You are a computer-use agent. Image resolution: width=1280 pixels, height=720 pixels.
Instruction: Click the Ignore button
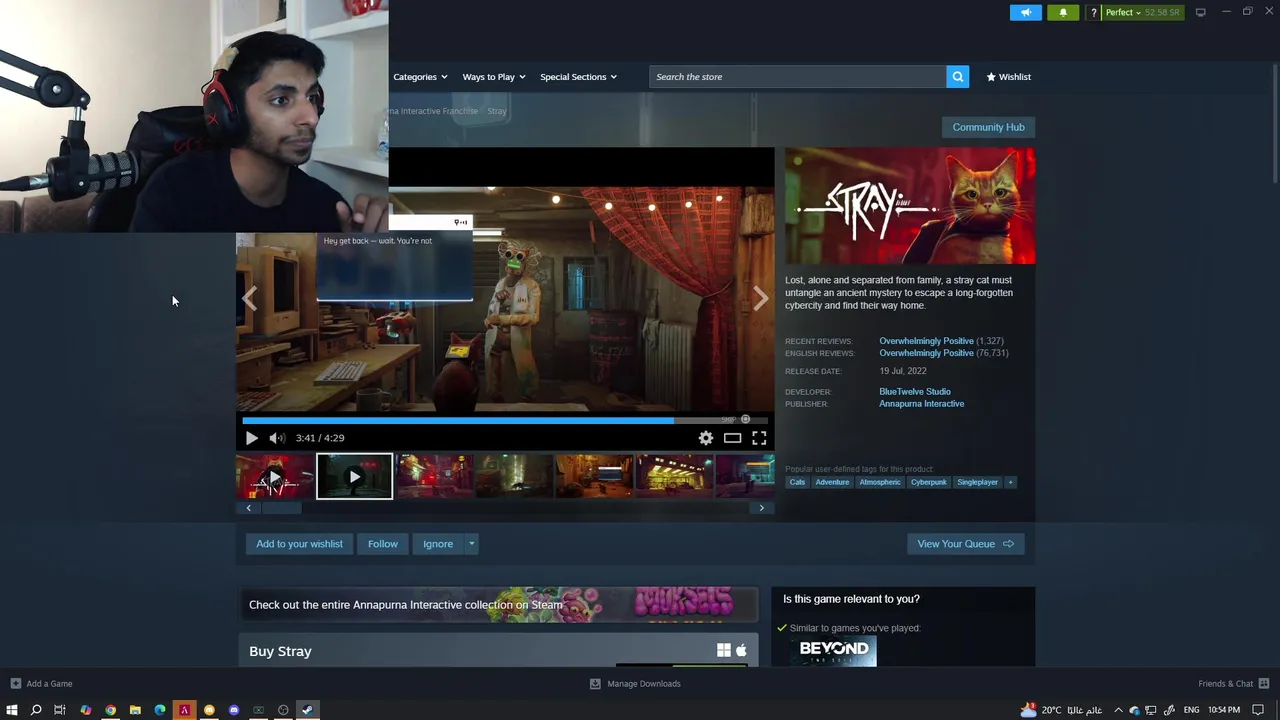(x=438, y=544)
